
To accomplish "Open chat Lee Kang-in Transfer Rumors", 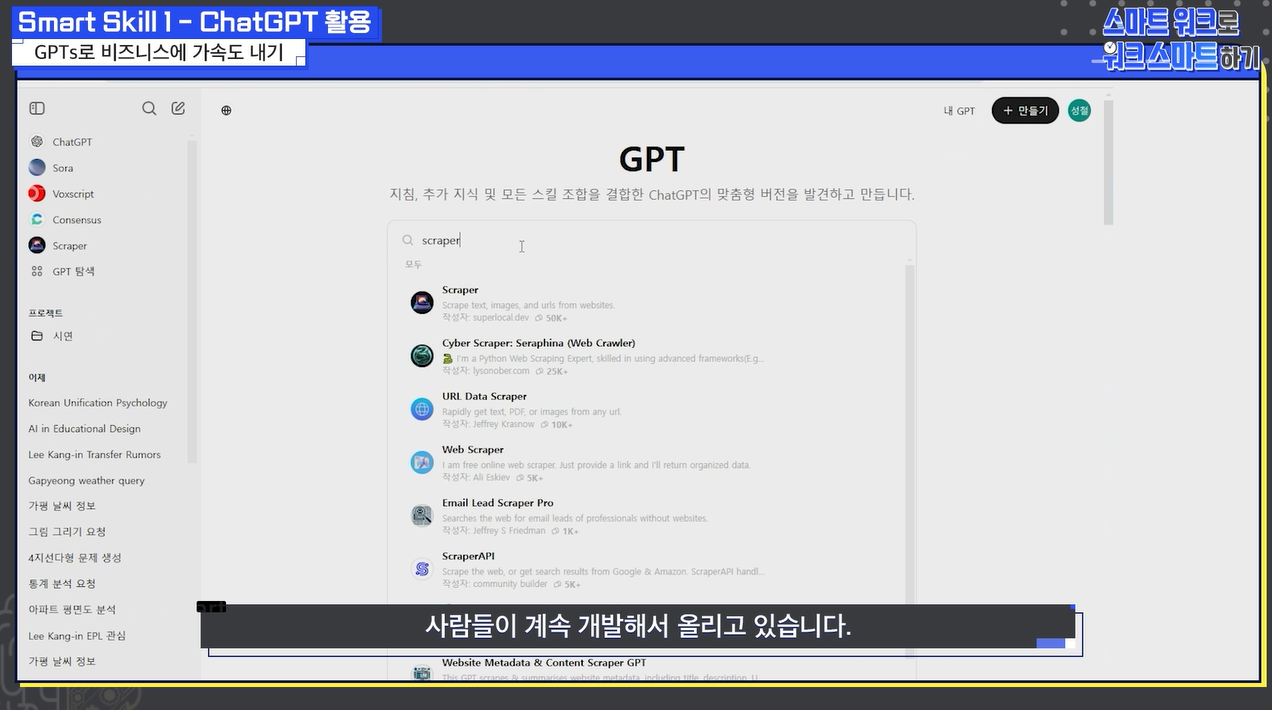I will click(x=94, y=455).
